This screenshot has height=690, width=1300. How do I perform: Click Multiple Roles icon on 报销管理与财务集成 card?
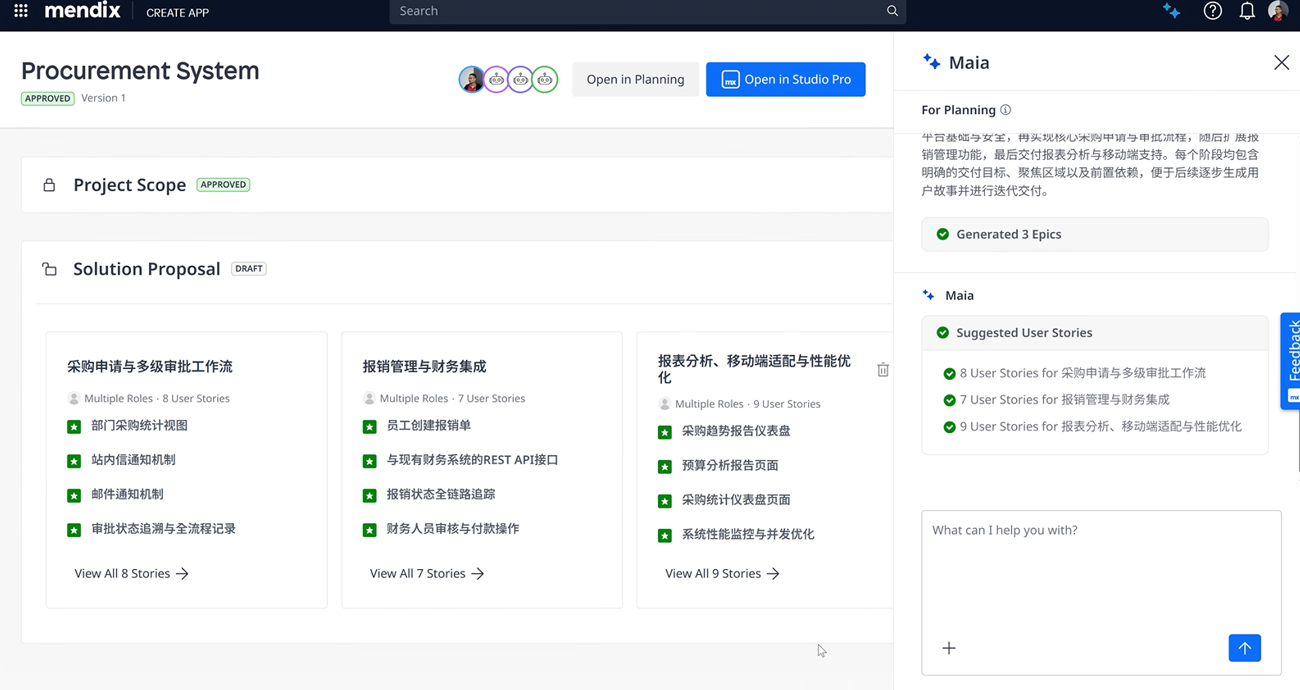click(x=369, y=398)
